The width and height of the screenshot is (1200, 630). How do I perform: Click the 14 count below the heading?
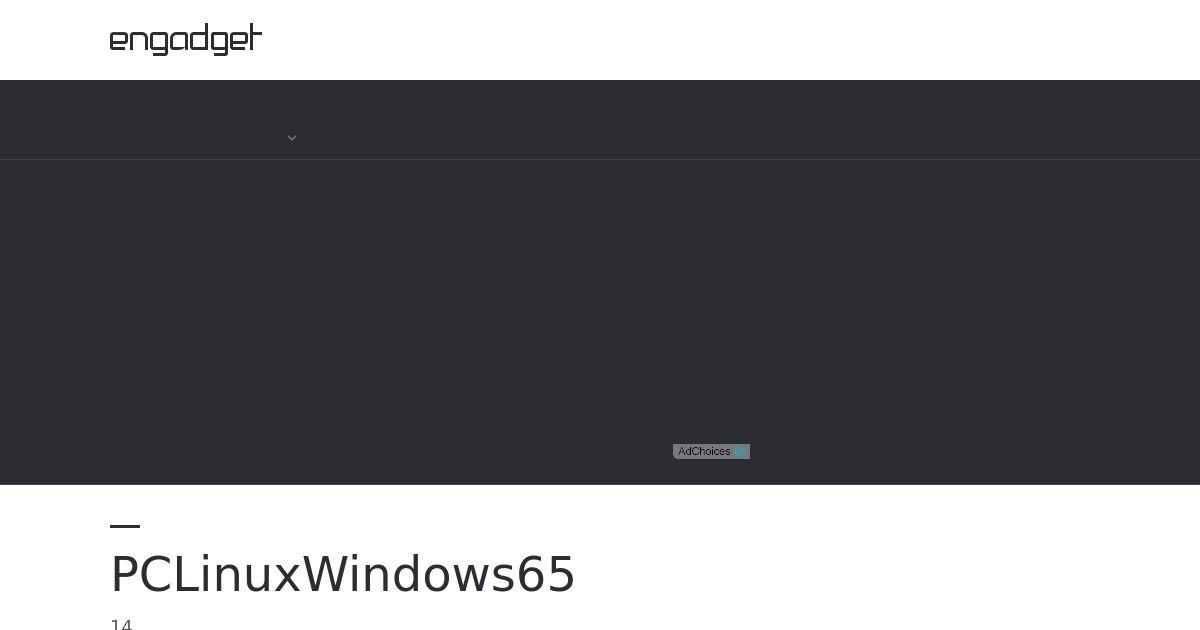[121, 625]
